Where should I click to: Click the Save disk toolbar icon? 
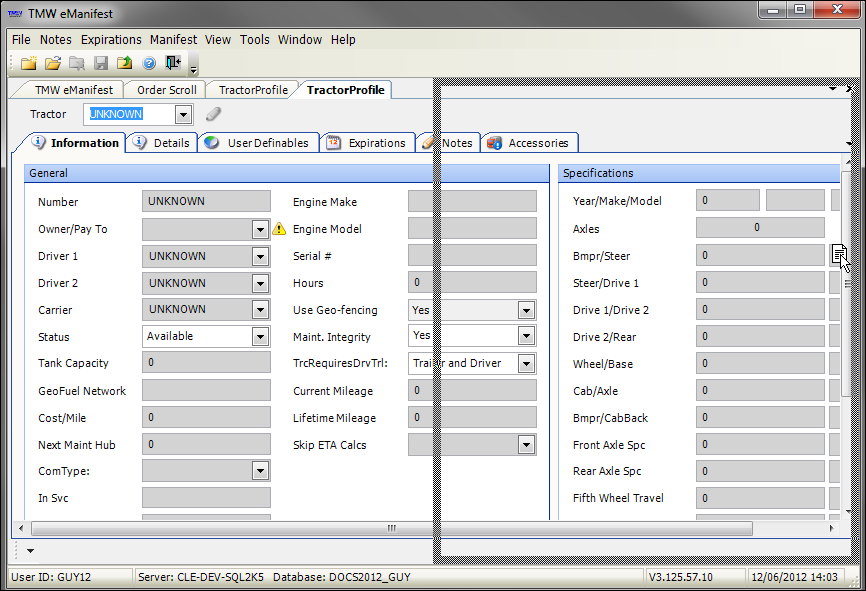coord(101,64)
